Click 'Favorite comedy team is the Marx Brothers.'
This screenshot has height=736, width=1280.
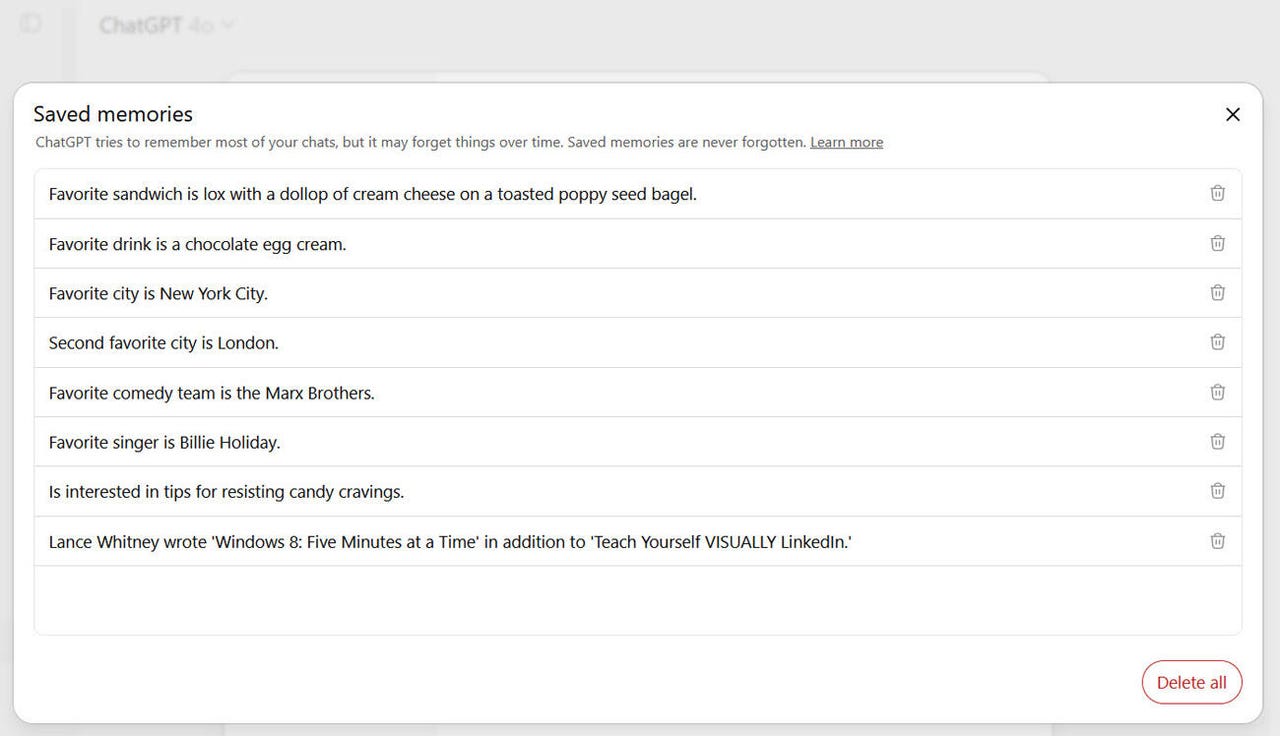(x=211, y=393)
